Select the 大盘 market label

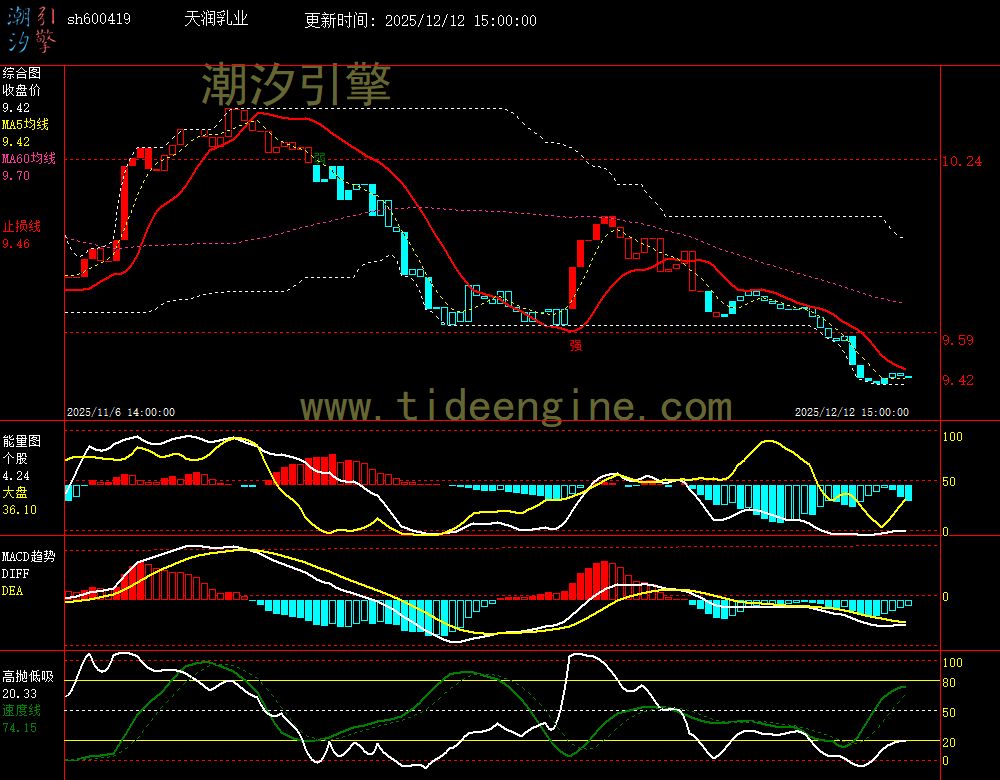coord(14,490)
